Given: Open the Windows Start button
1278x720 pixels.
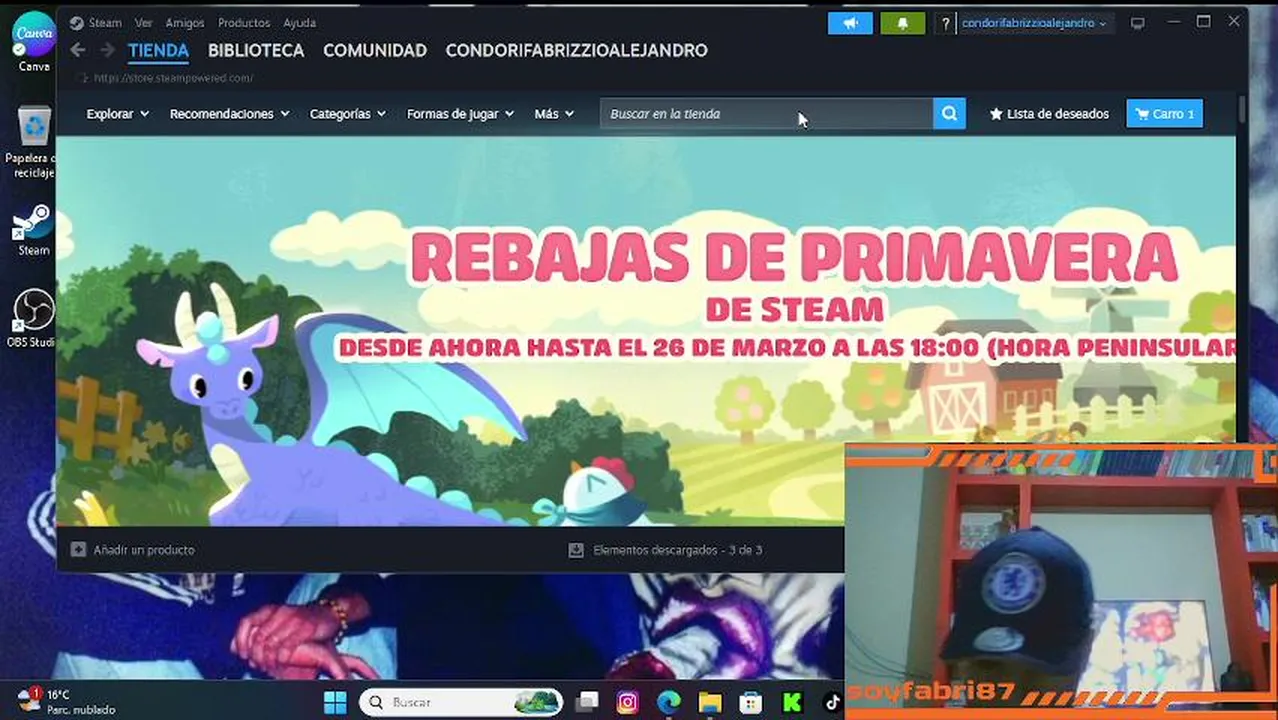Looking at the screenshot, I should pos(335,702).
